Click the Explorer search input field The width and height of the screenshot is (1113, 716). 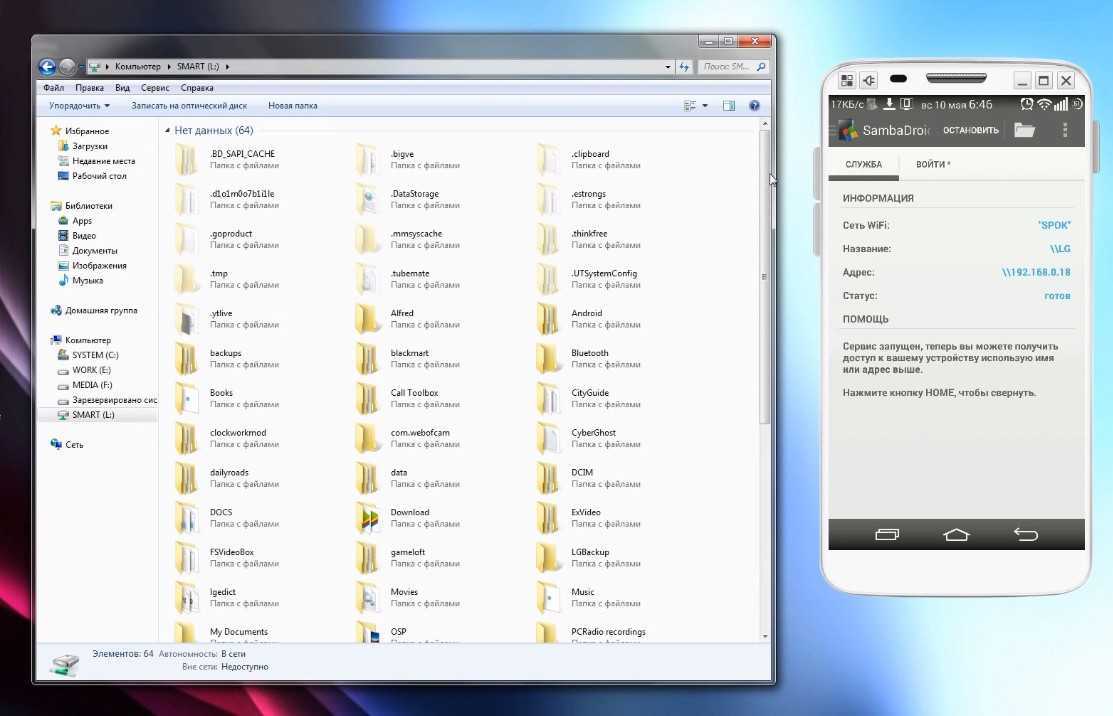point(725,67)
